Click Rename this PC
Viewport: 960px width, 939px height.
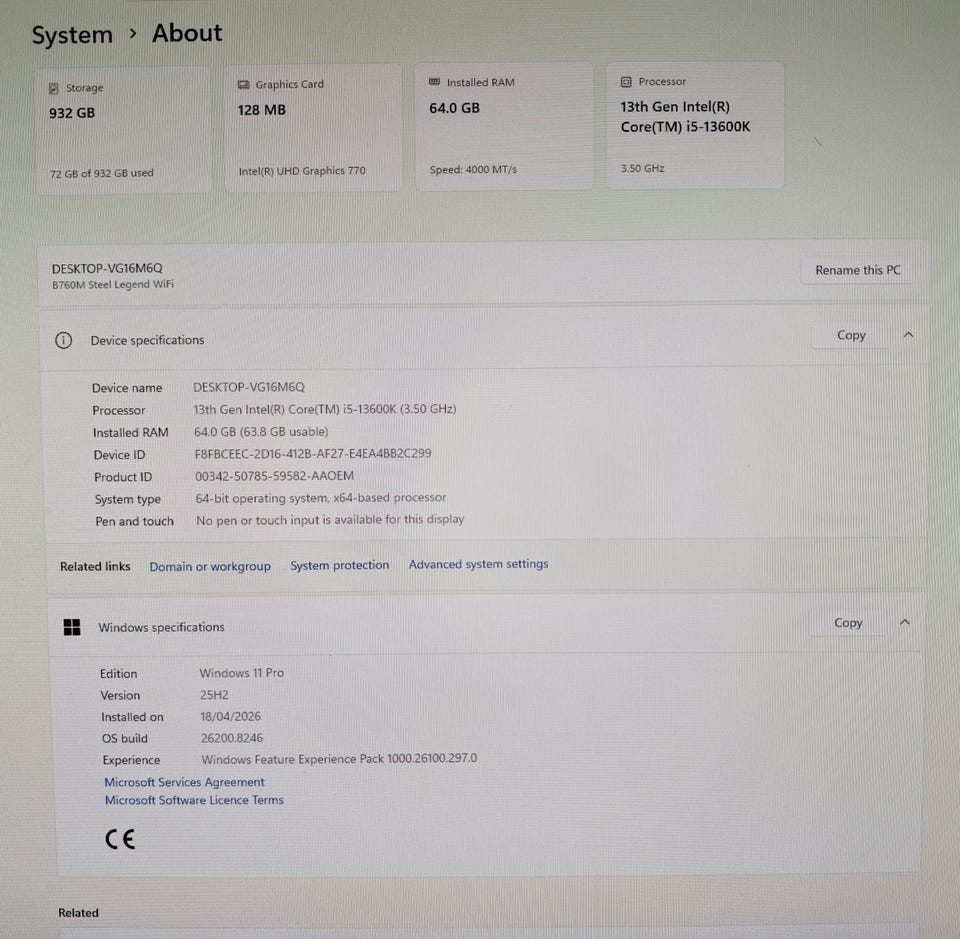[857, 270]
